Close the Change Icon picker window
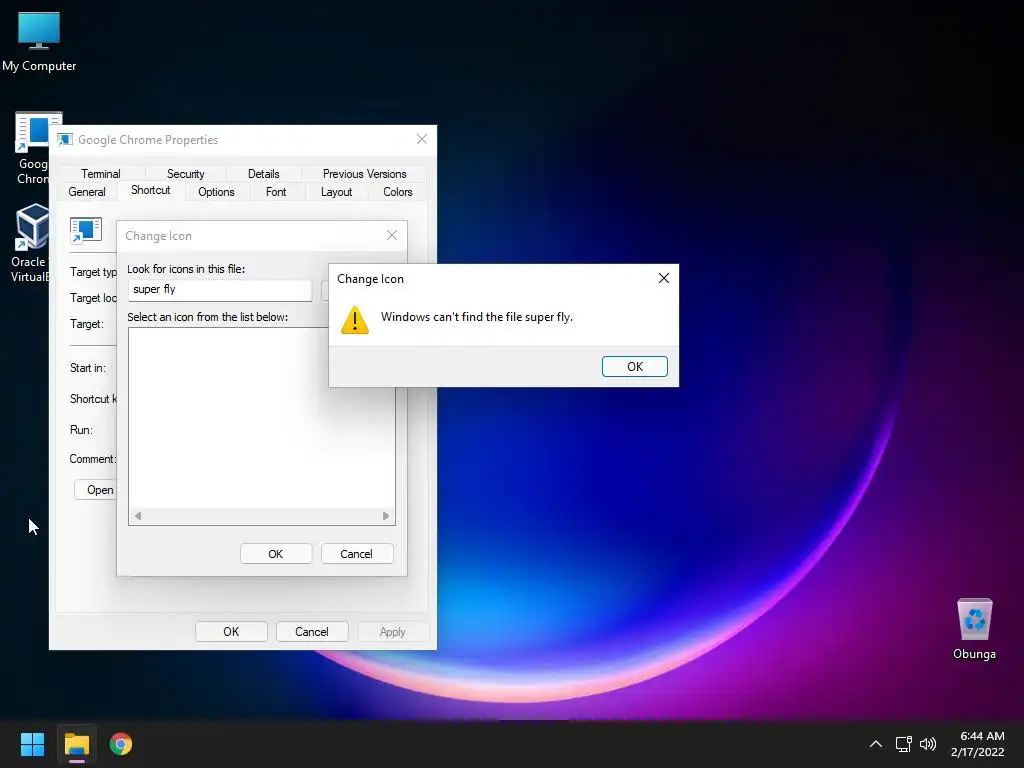 tap(392, 235)
